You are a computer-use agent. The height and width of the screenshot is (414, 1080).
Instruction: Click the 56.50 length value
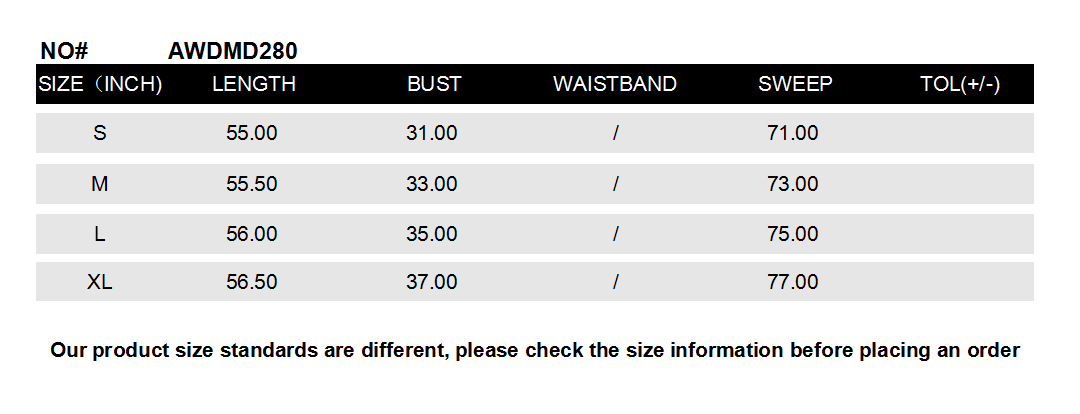coord(252,283)
